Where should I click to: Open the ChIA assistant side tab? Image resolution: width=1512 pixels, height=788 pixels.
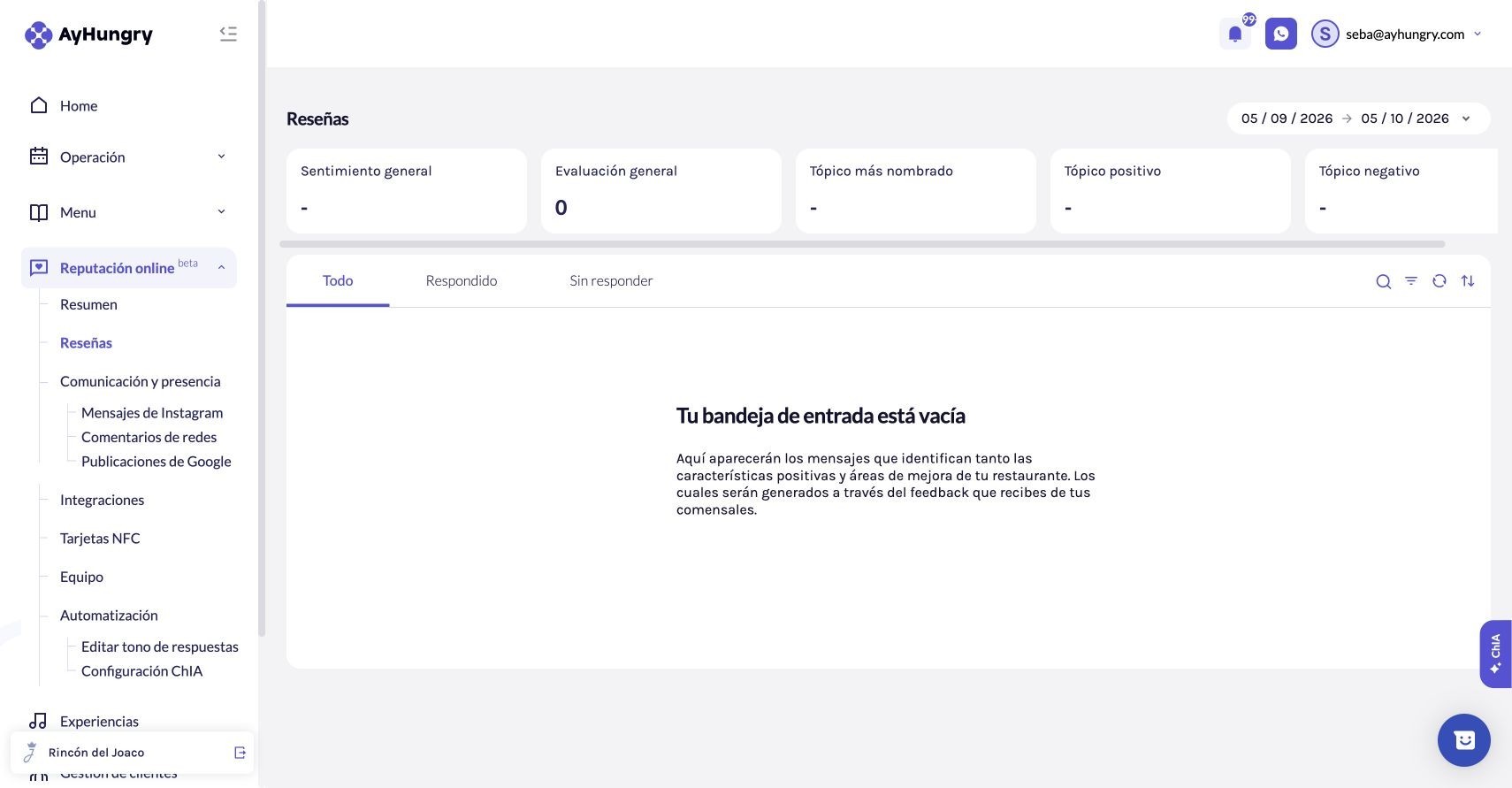1495,654
